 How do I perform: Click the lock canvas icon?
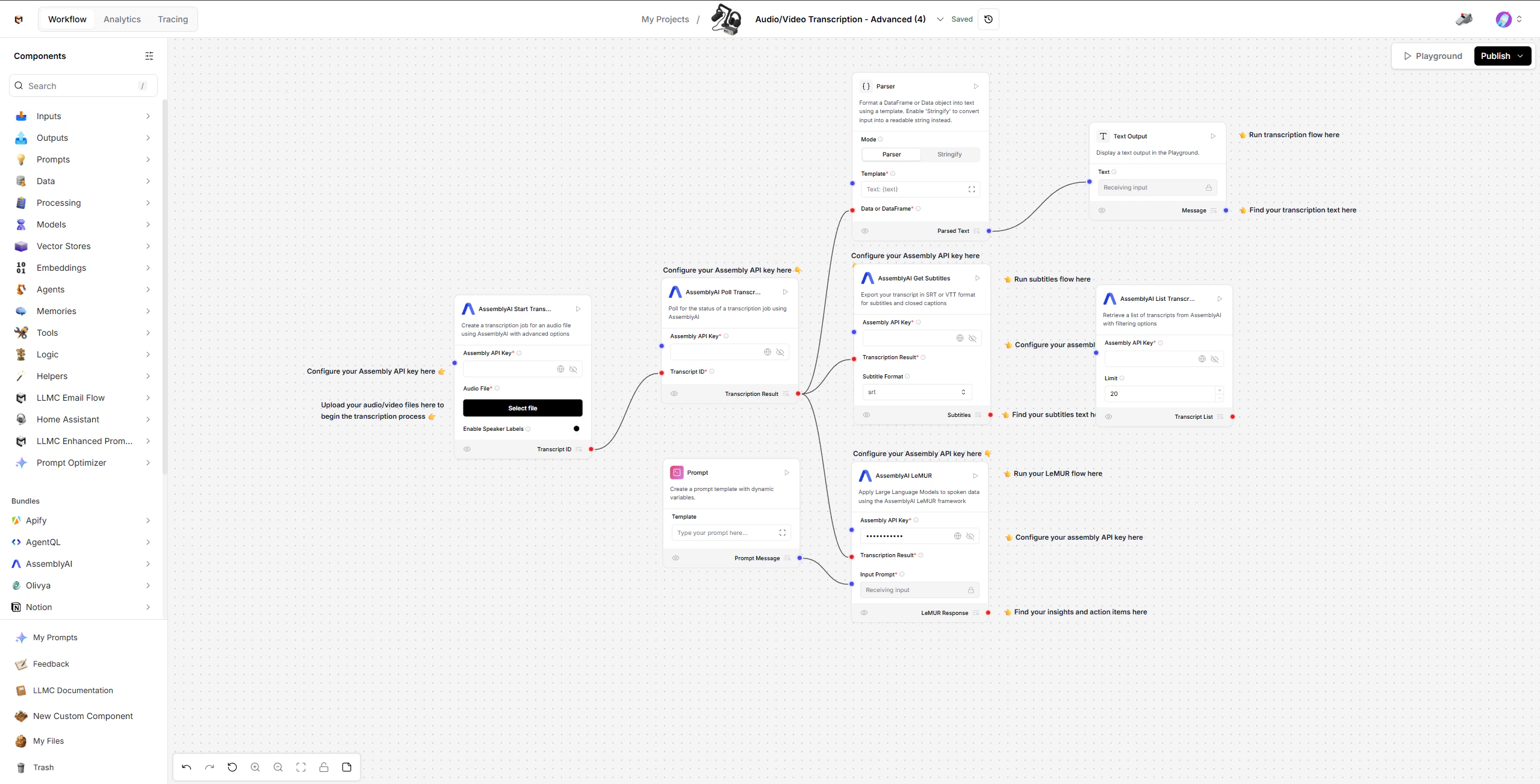point(324,767)
